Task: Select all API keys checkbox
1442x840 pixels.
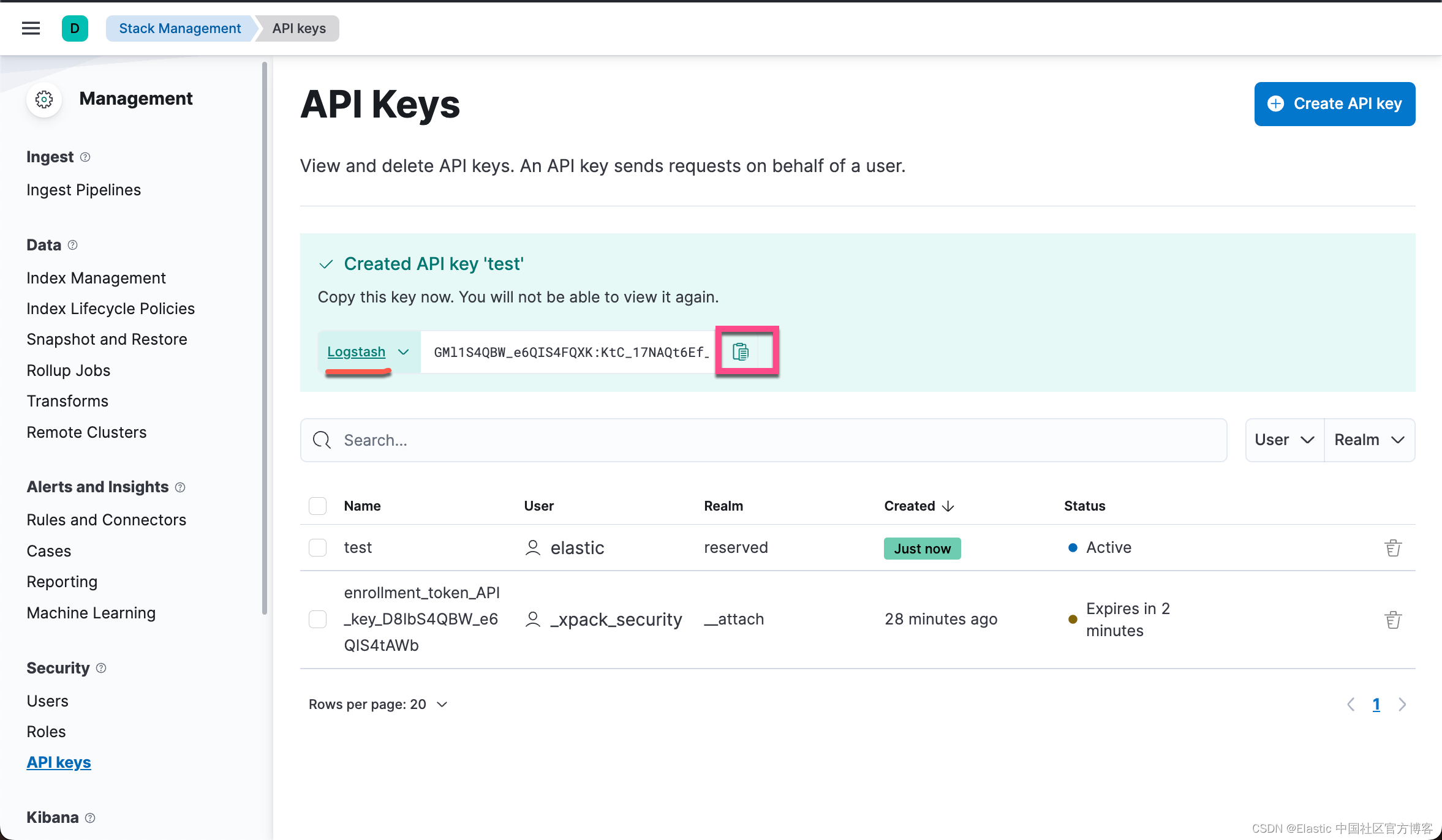Action: tap(317, 506)
